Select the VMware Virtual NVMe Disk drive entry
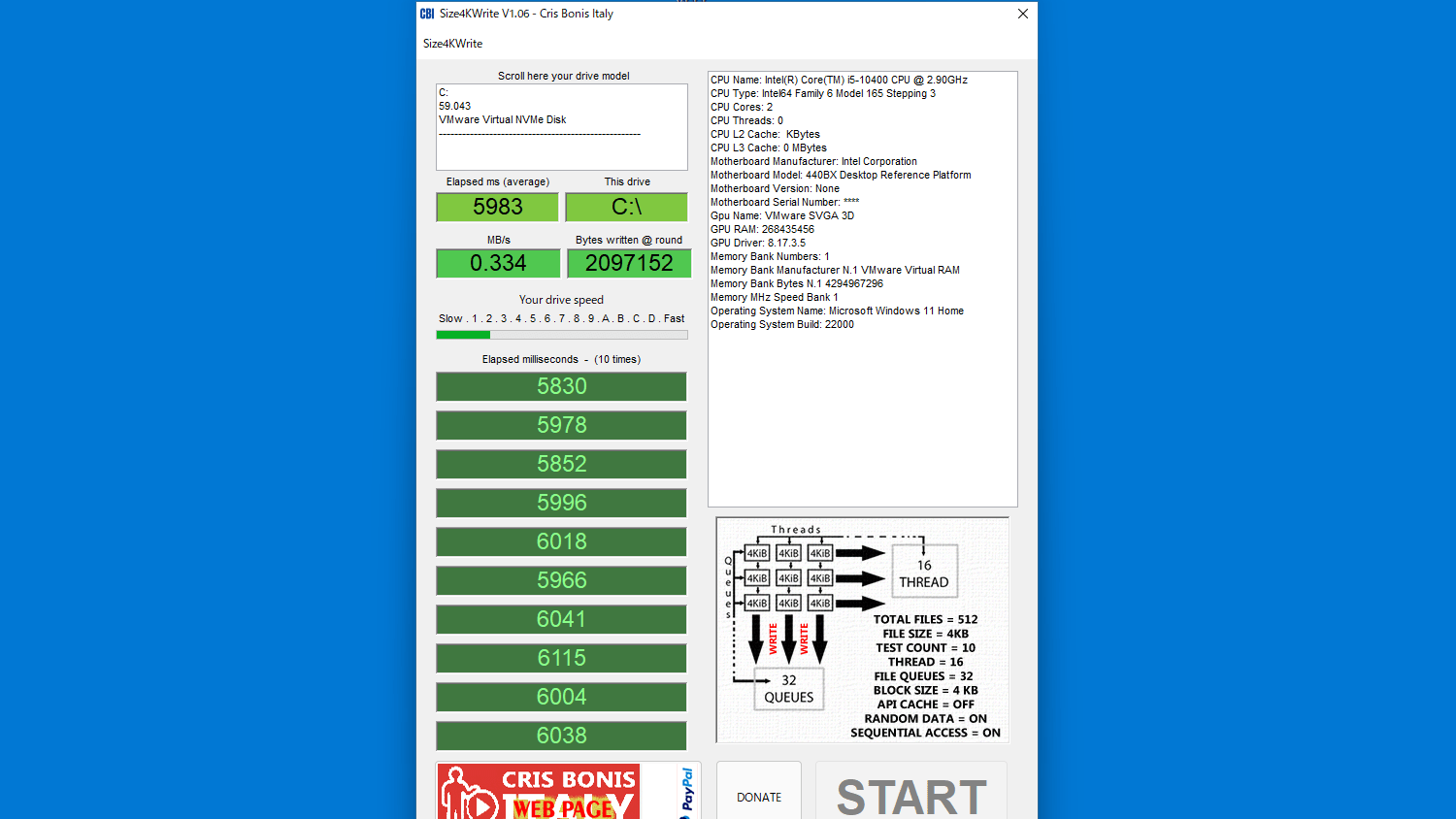Screen dimensions: 1456x819 (503, 120)
